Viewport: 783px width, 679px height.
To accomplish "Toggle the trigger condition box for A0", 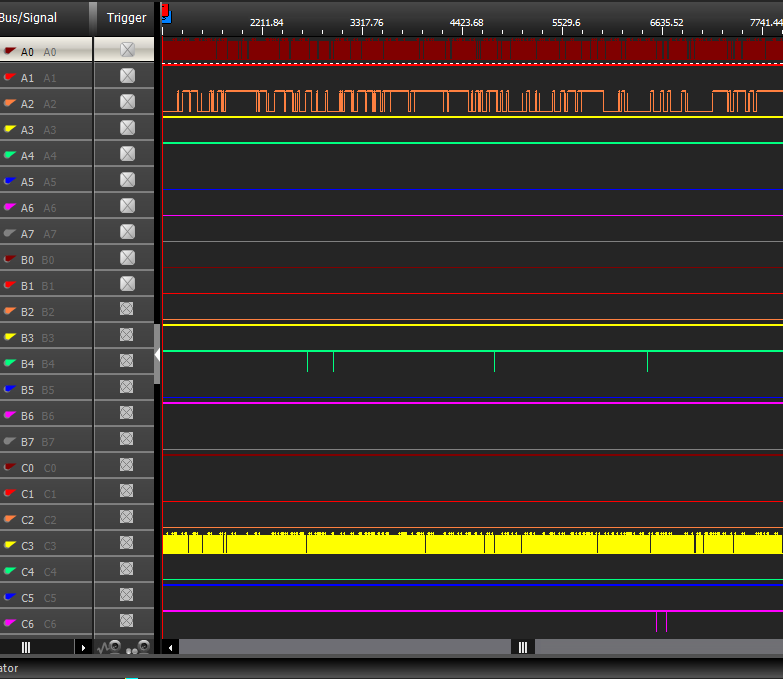I will point(127,49).
